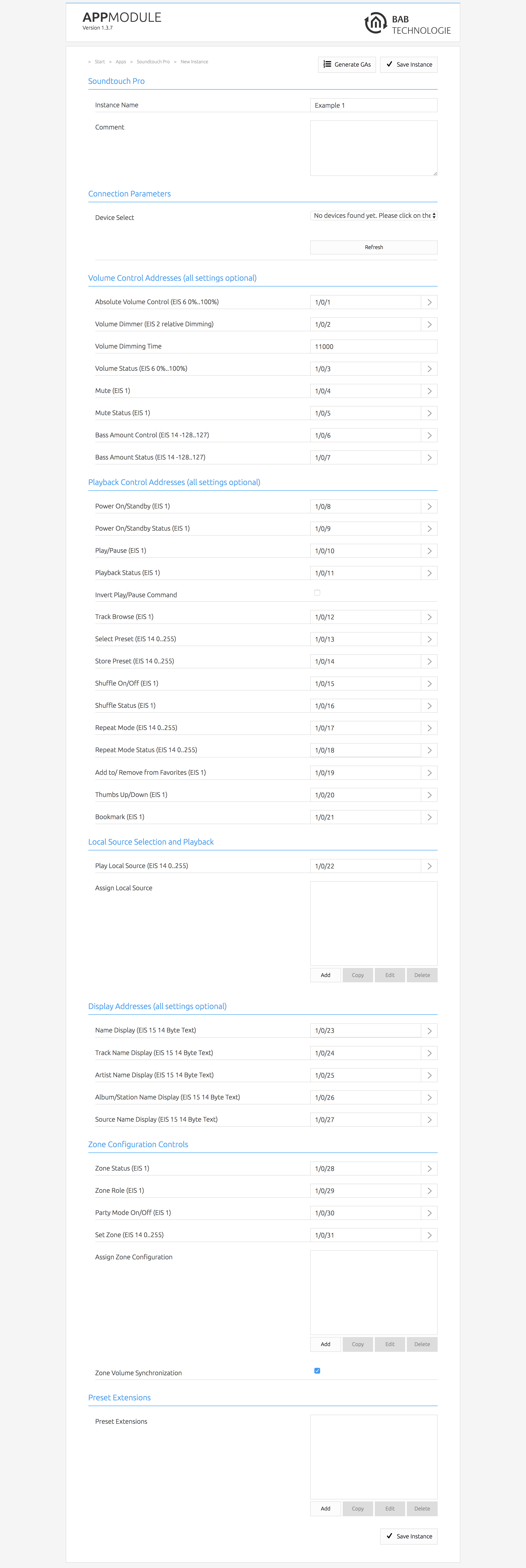526x1568 pixels.
Task: Open address picker for Party Mode On/Off
Action: (429, 1213)
